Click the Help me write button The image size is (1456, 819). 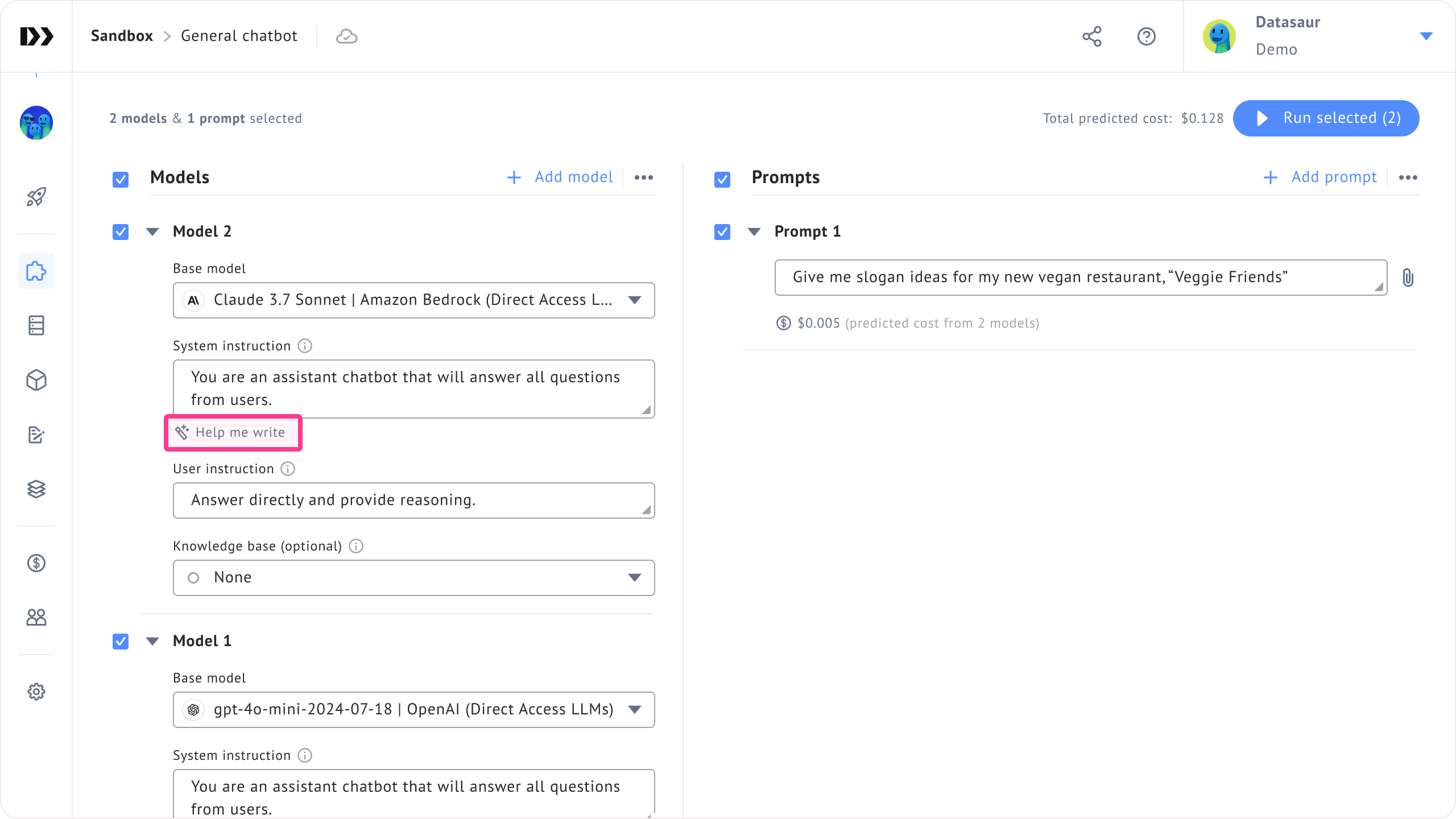(x=233, y=432)
